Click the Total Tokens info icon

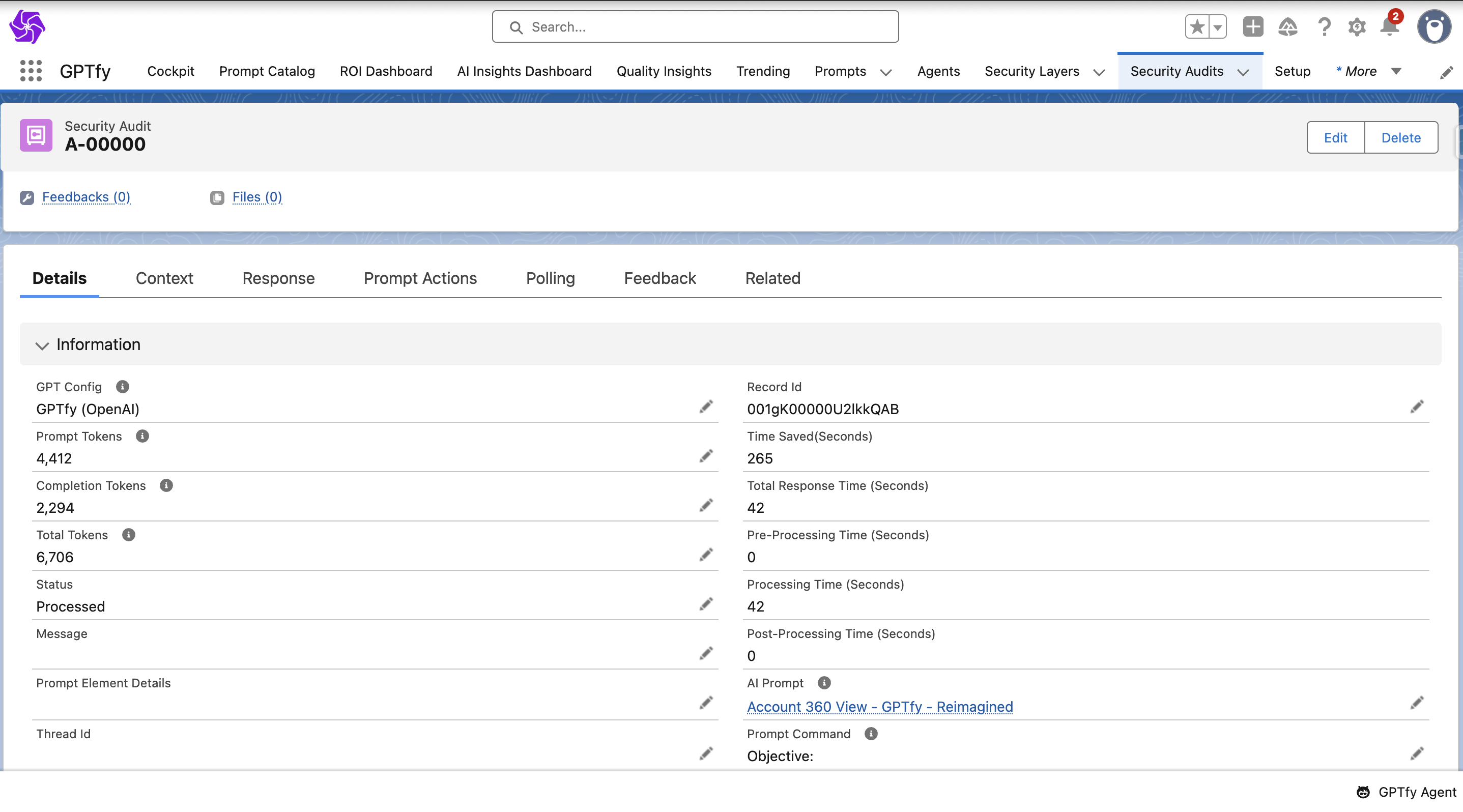click(x=129, y=535)
